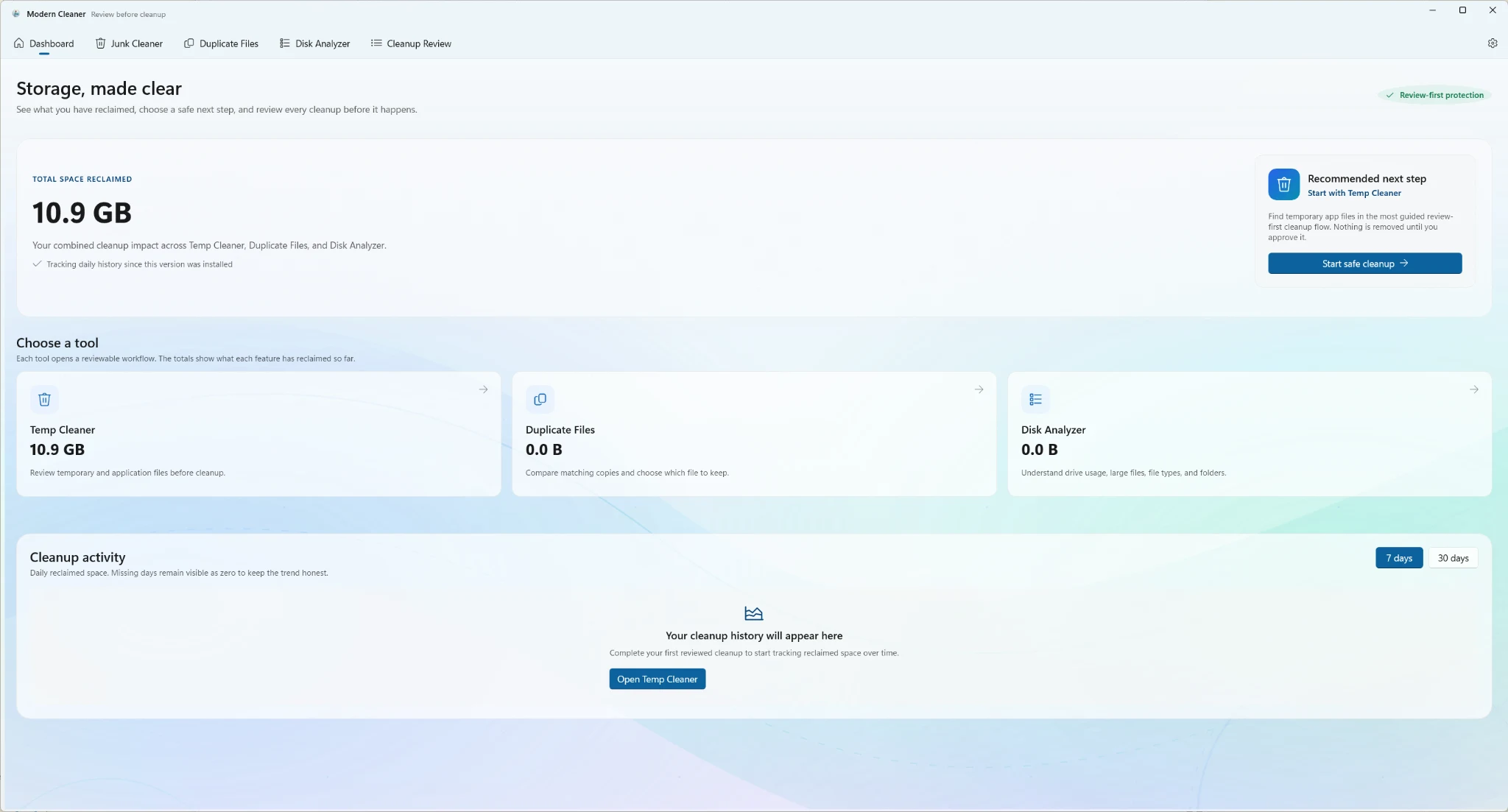Click Start safe cleanup button
The width and height of the screenshot is (1508, 812).
tap(1364, 264)
